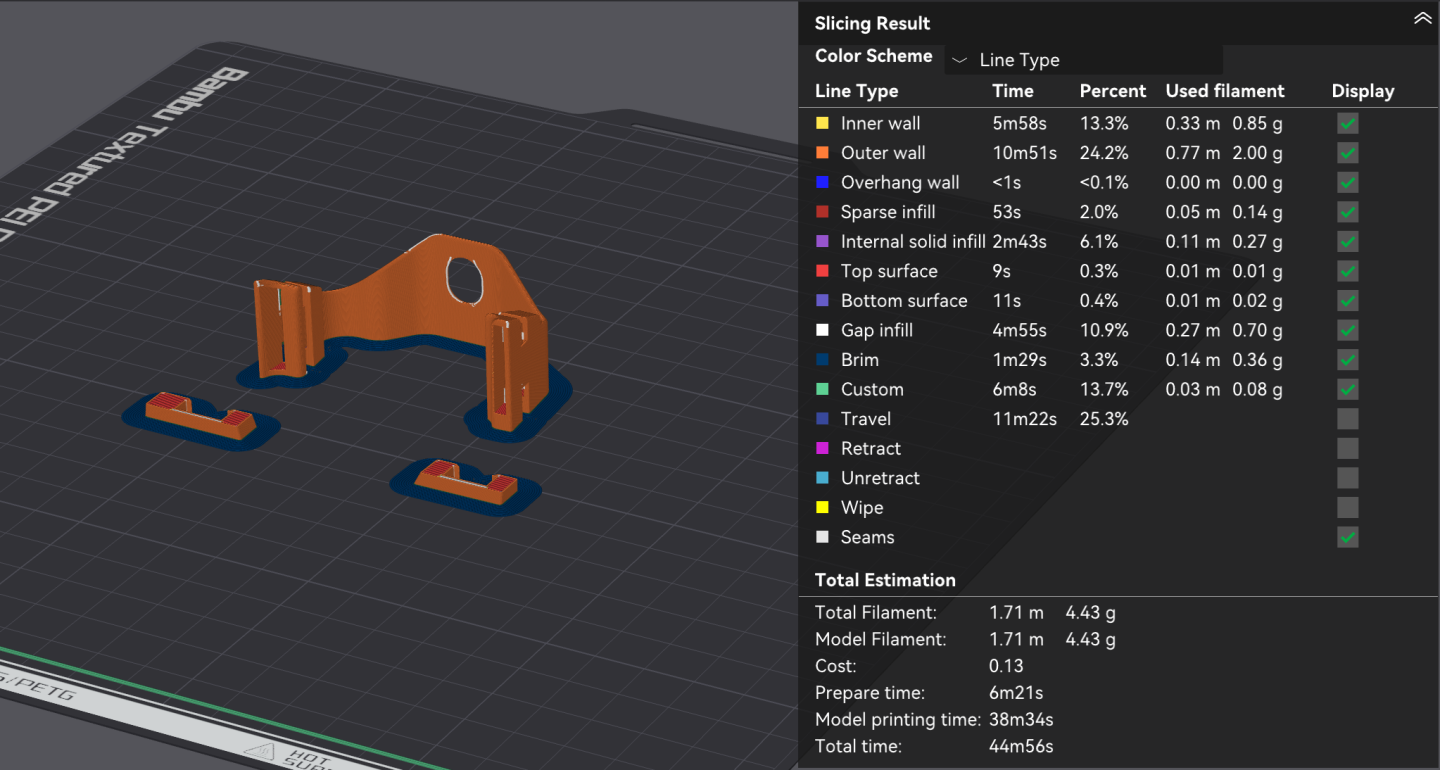The image size is (1440, 770).
Task: Click the Custom green legend icon
Action: pos(823,389)
